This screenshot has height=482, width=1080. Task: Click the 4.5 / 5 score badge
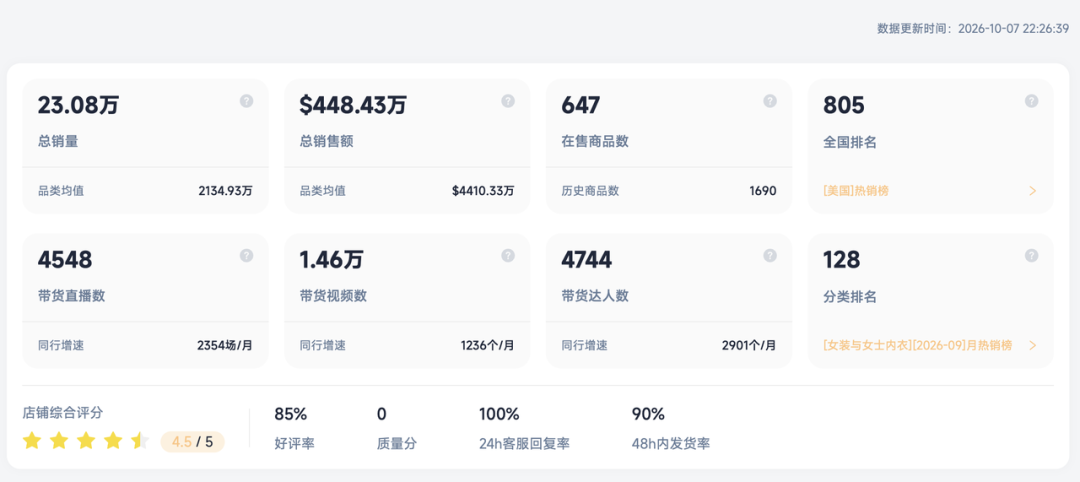coord(193,442)
